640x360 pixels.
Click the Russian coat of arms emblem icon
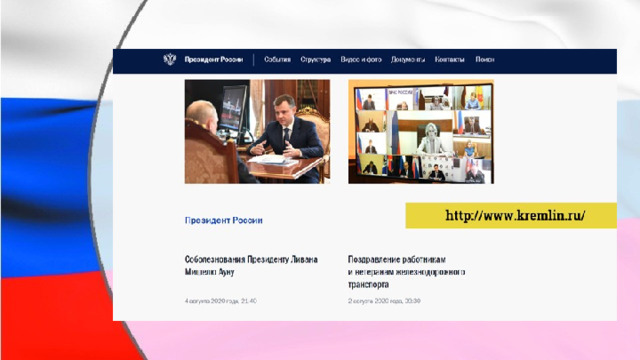pos(169,59)
